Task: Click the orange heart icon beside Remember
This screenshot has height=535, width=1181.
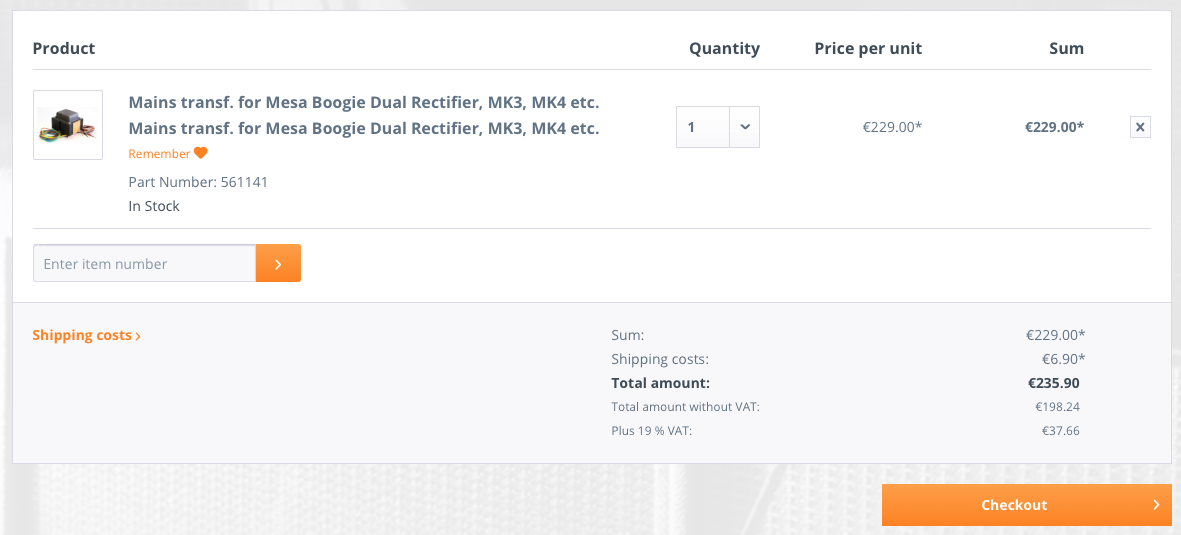Action: [200, 153]
